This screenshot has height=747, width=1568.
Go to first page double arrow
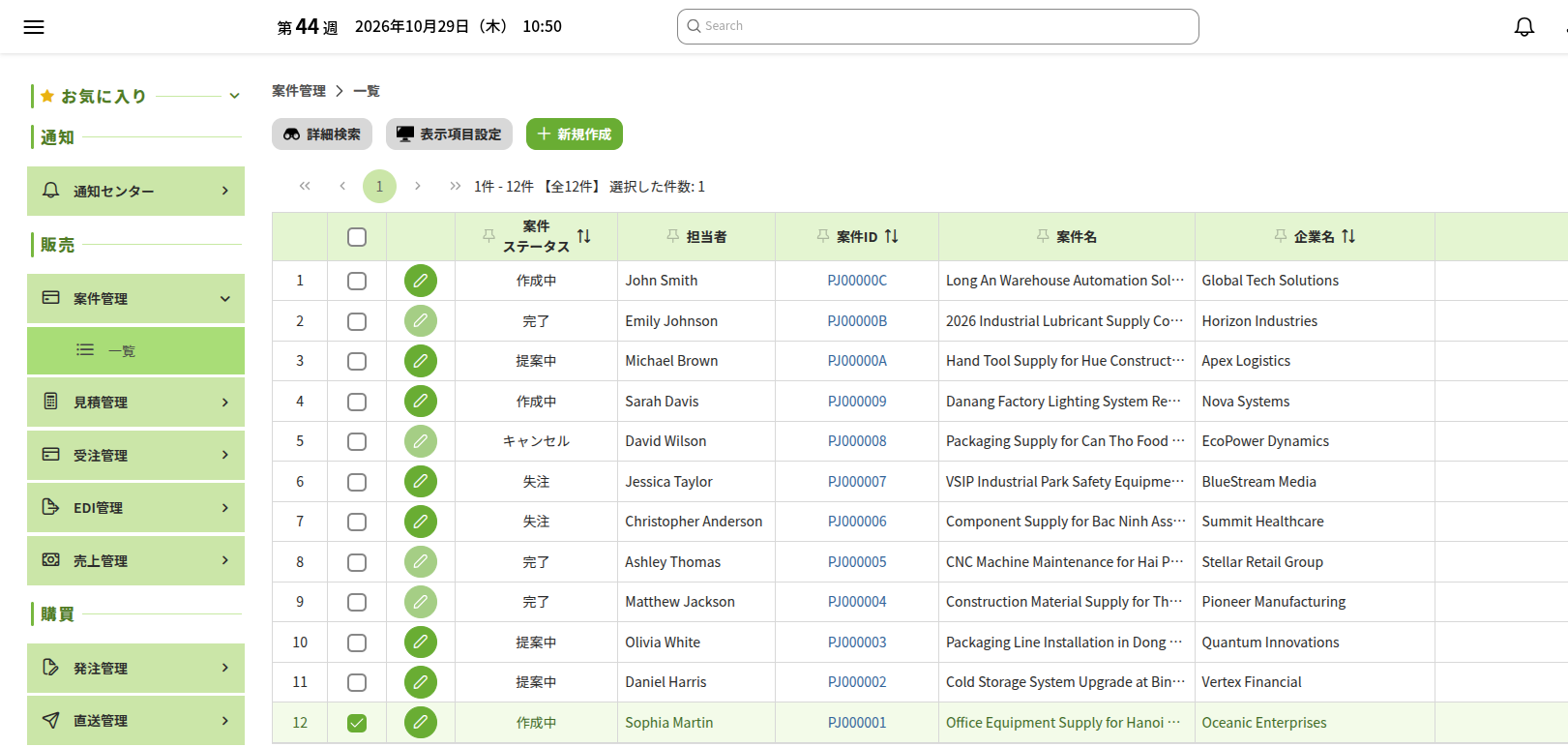click(x=305, y=186)
